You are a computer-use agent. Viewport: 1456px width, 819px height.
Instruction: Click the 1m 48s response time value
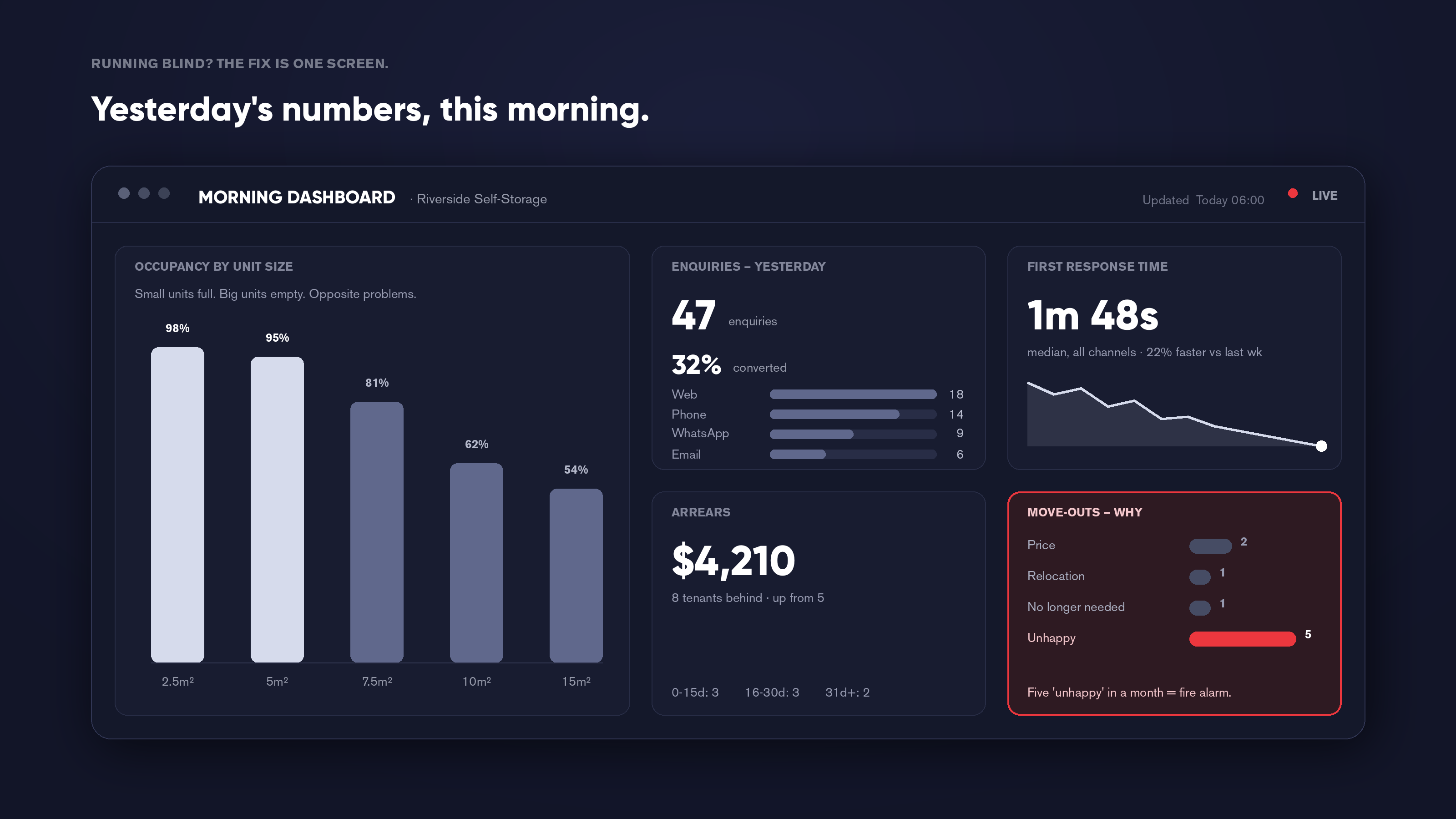coord(1092,315)
